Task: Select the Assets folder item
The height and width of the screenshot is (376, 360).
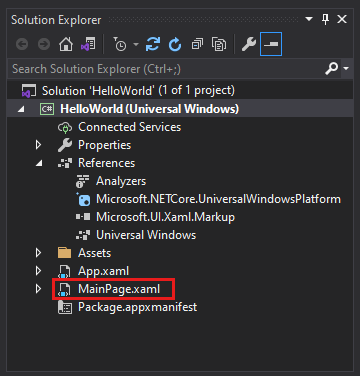Action: 94,253
